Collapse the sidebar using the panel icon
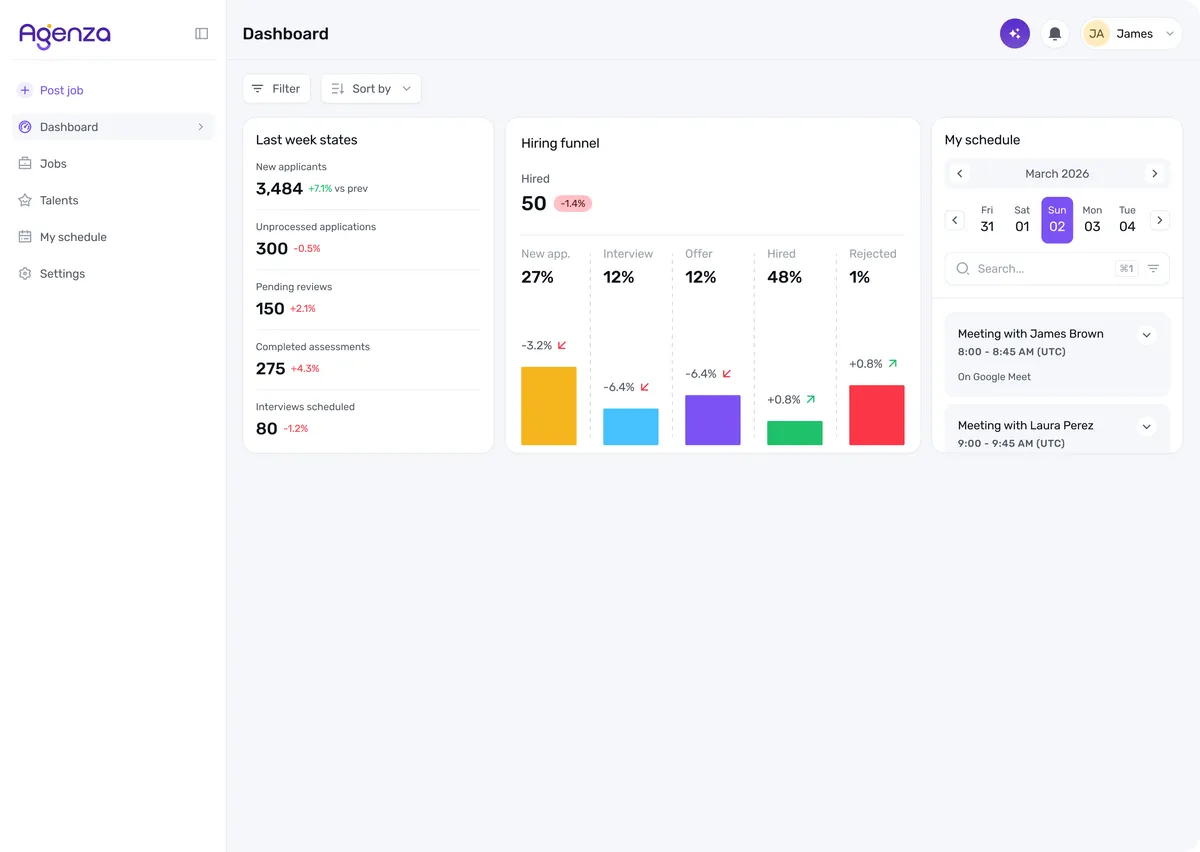Screen dimensions: 1200x852 click(x=201, y=34)
